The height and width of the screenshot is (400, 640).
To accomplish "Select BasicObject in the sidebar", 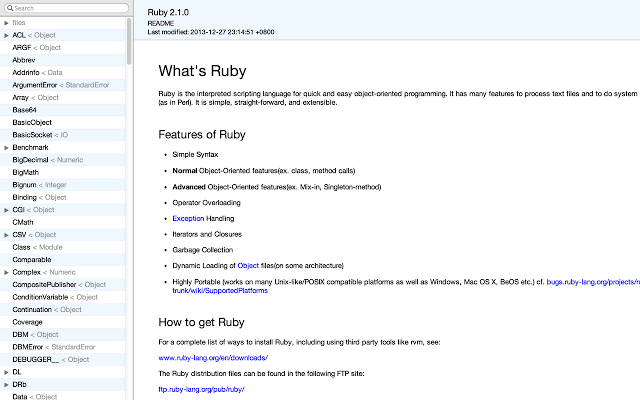I will [62, 122].
